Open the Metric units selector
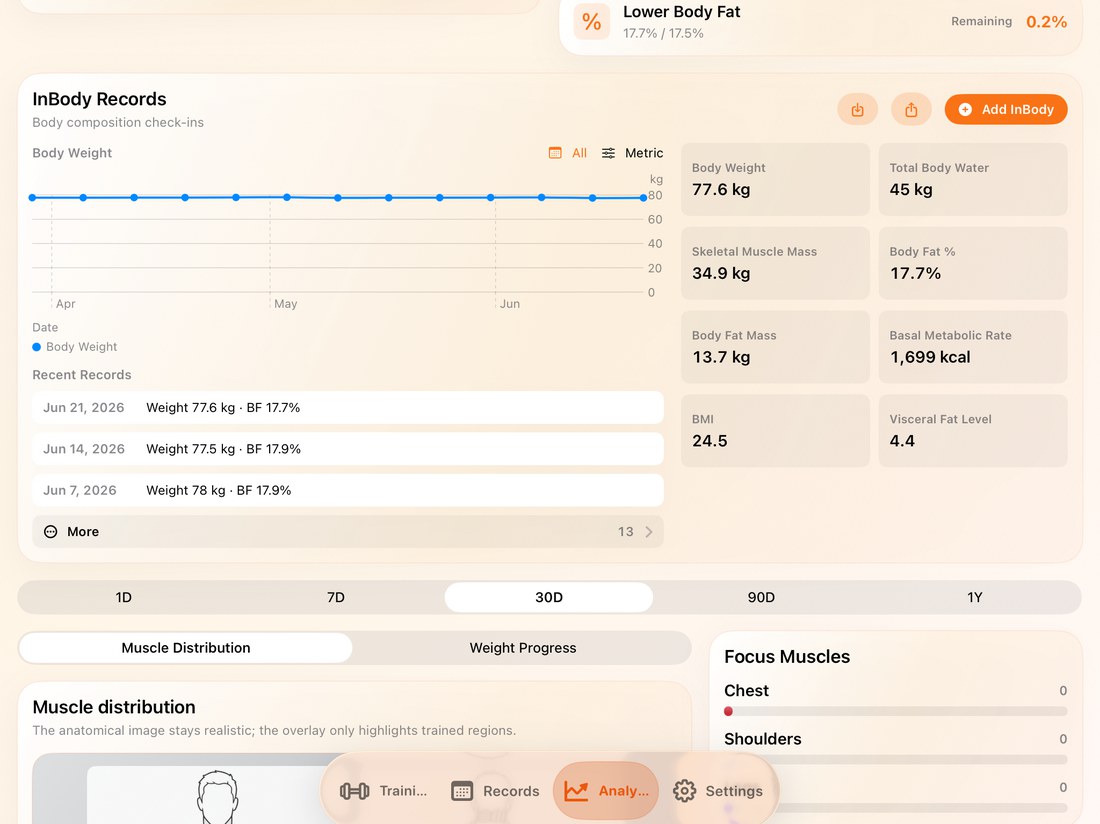 [x=632, y=153]
